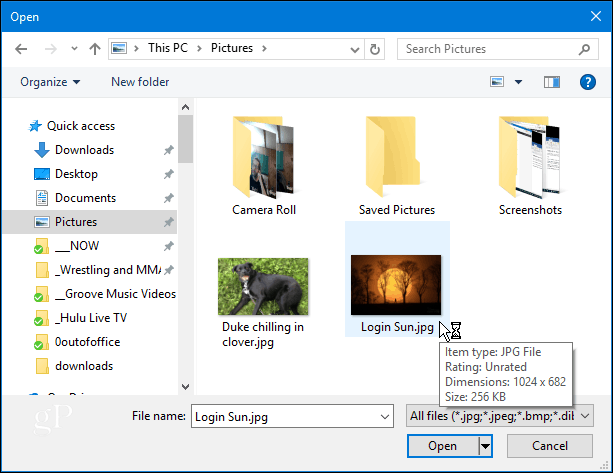This screenshot has width=613, height=473.
Task: Click the navigation pane scrollbar thumb
Action: coord(186,139)
